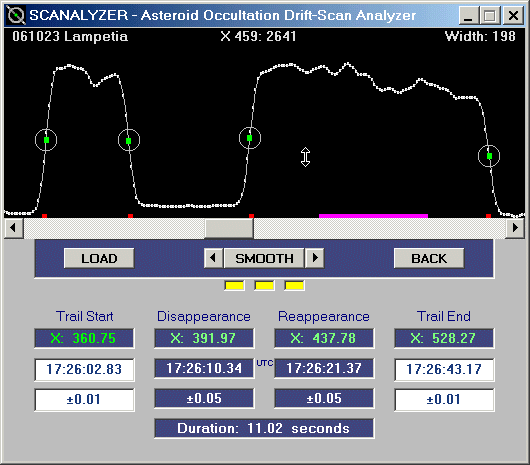Click the Trail End label
This screenshot has height=465, width=530.
tap(444, 317)
